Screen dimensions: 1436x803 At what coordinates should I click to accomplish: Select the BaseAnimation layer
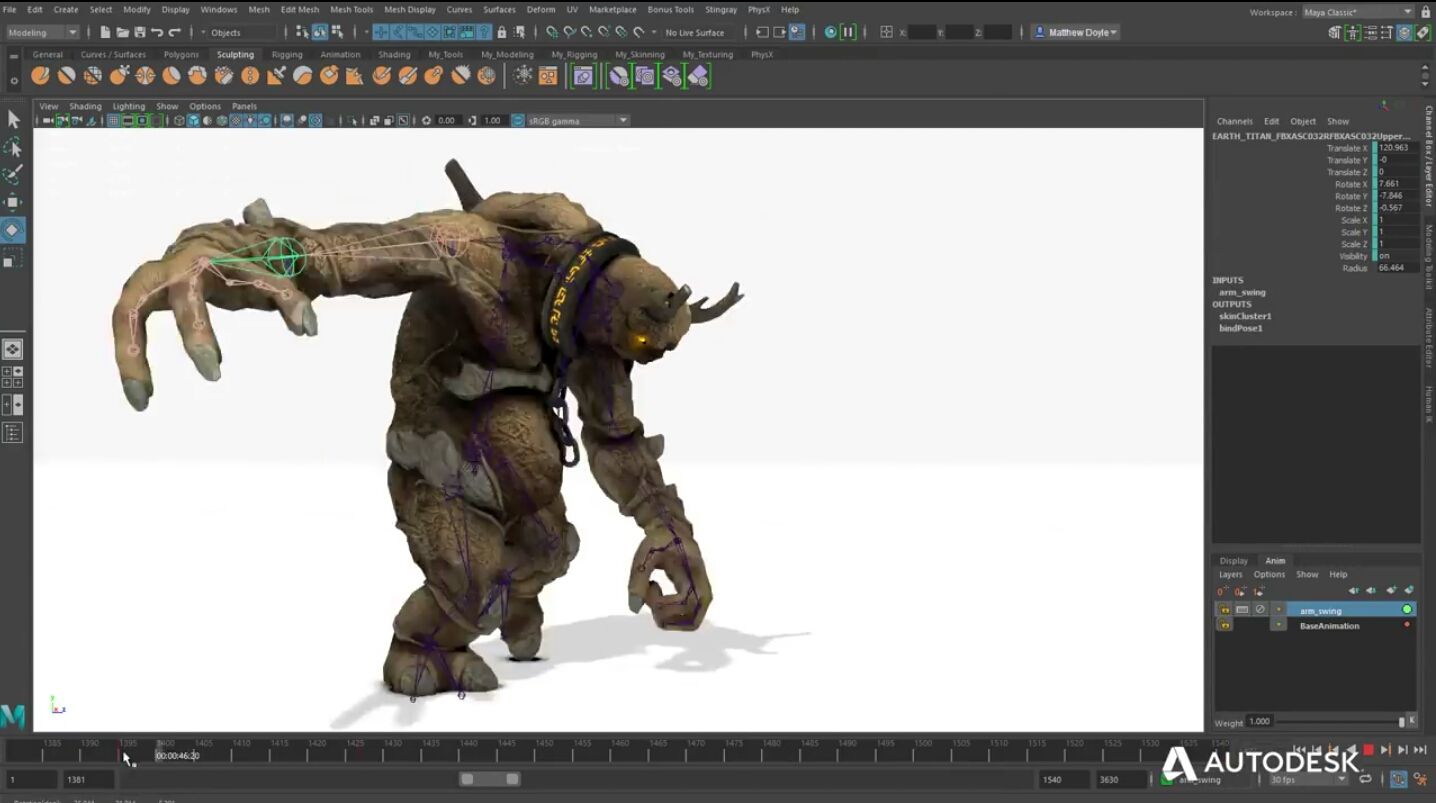[x=1329, y=626]
